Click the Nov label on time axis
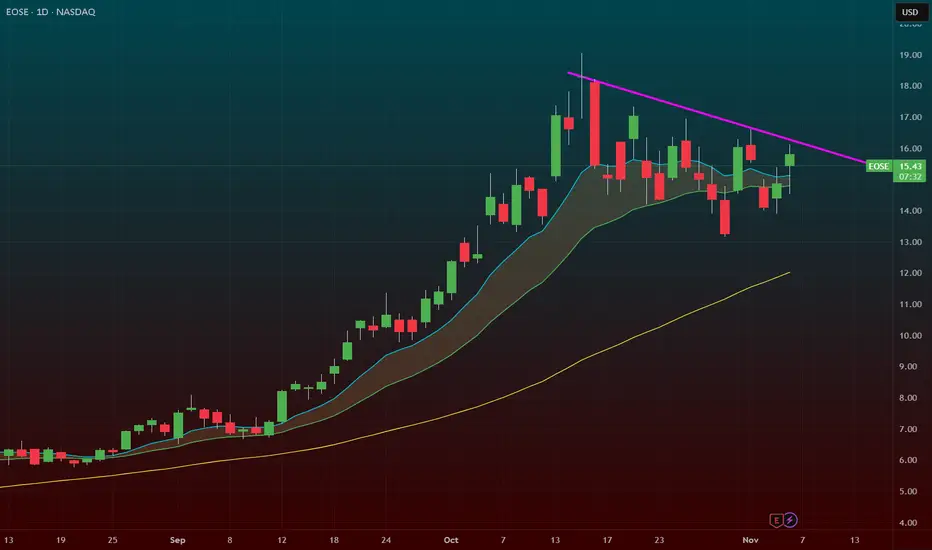 pyautogui.click(x=750, y=540)
